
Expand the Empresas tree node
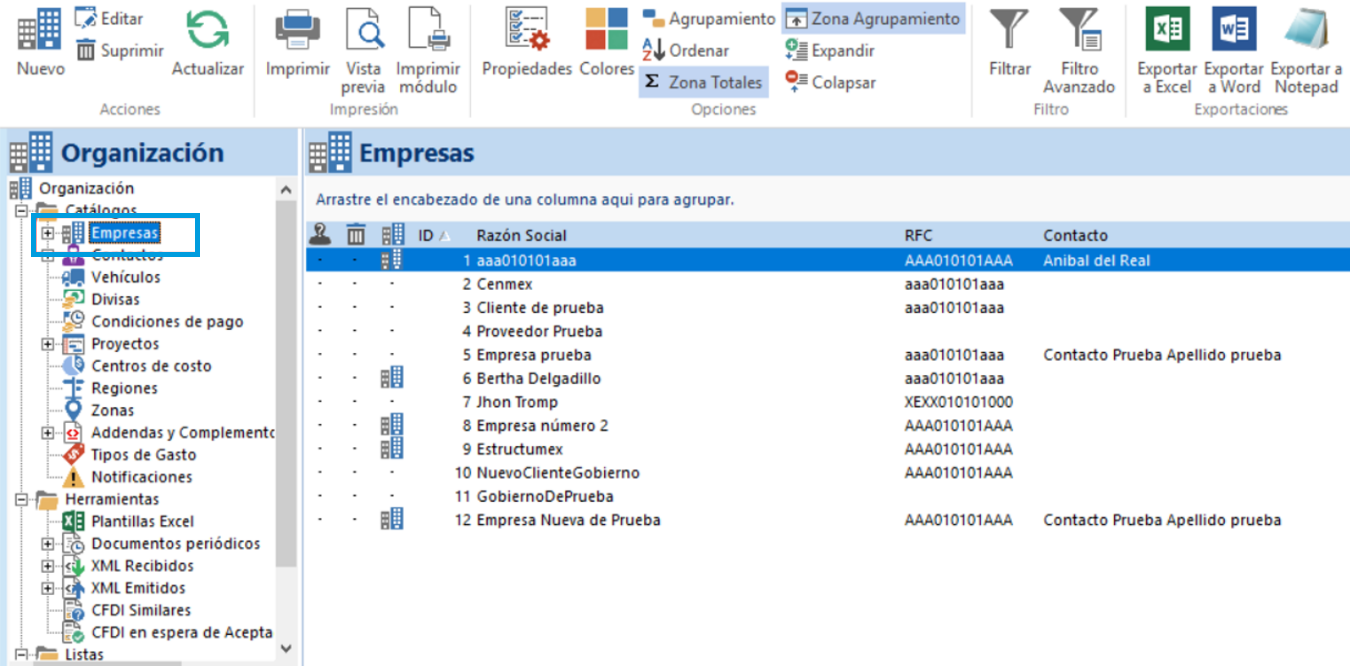tap(47, 233)
